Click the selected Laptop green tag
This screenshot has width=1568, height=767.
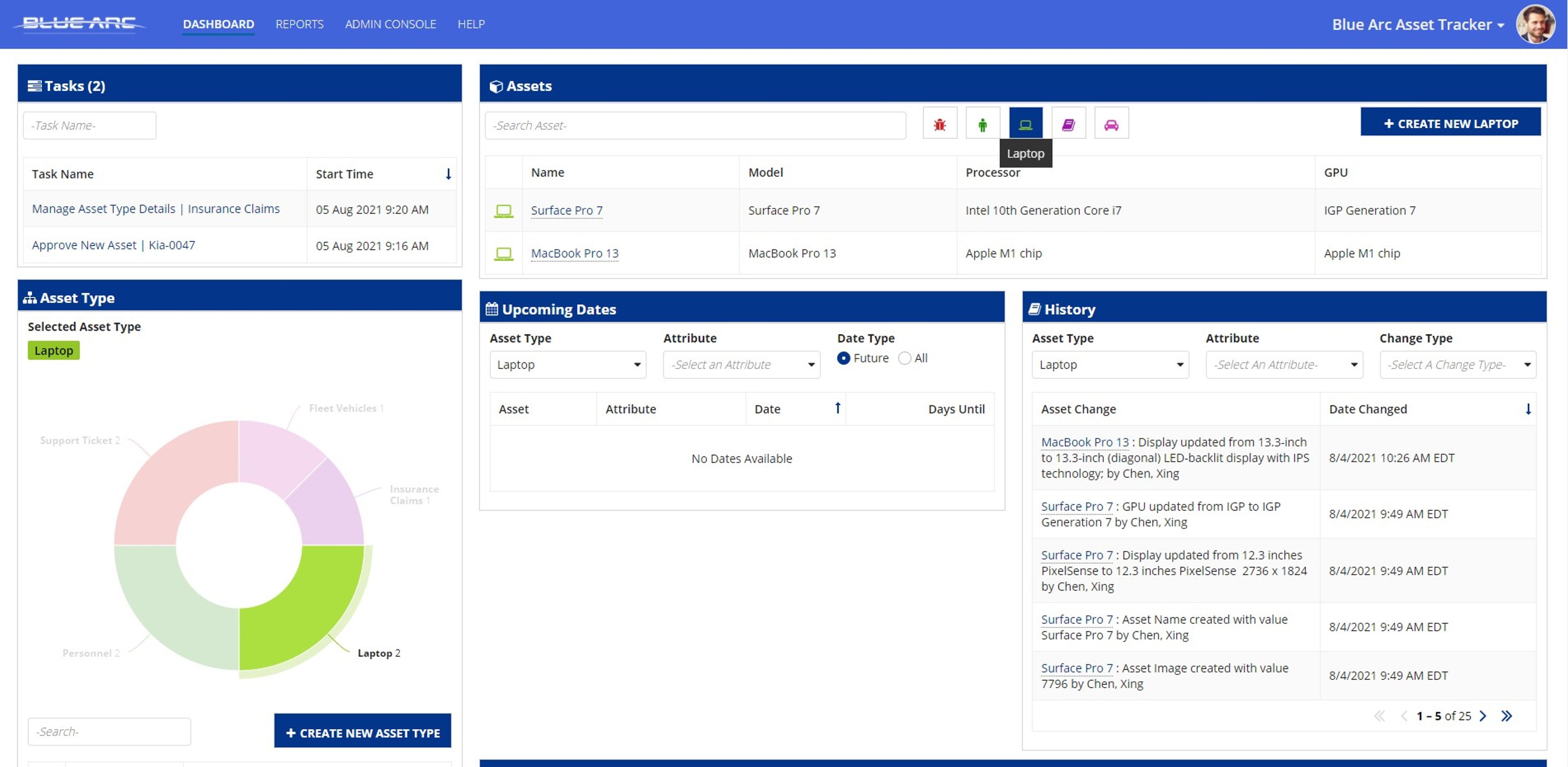click(53, 351)
